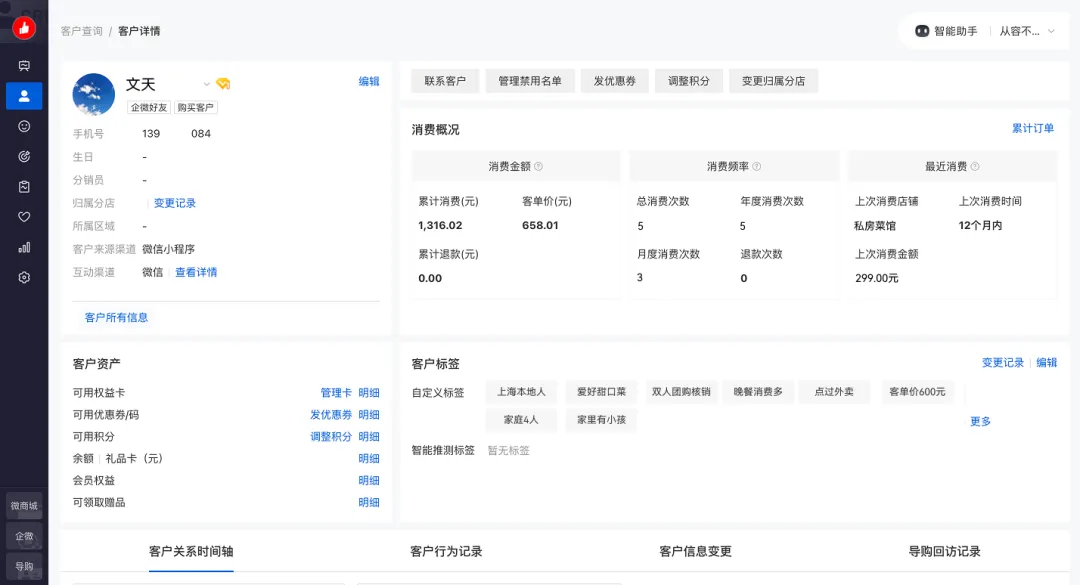
Task: Click the gold member badge next to 文天
Action: pyautogui.click(x=223, y=84)
